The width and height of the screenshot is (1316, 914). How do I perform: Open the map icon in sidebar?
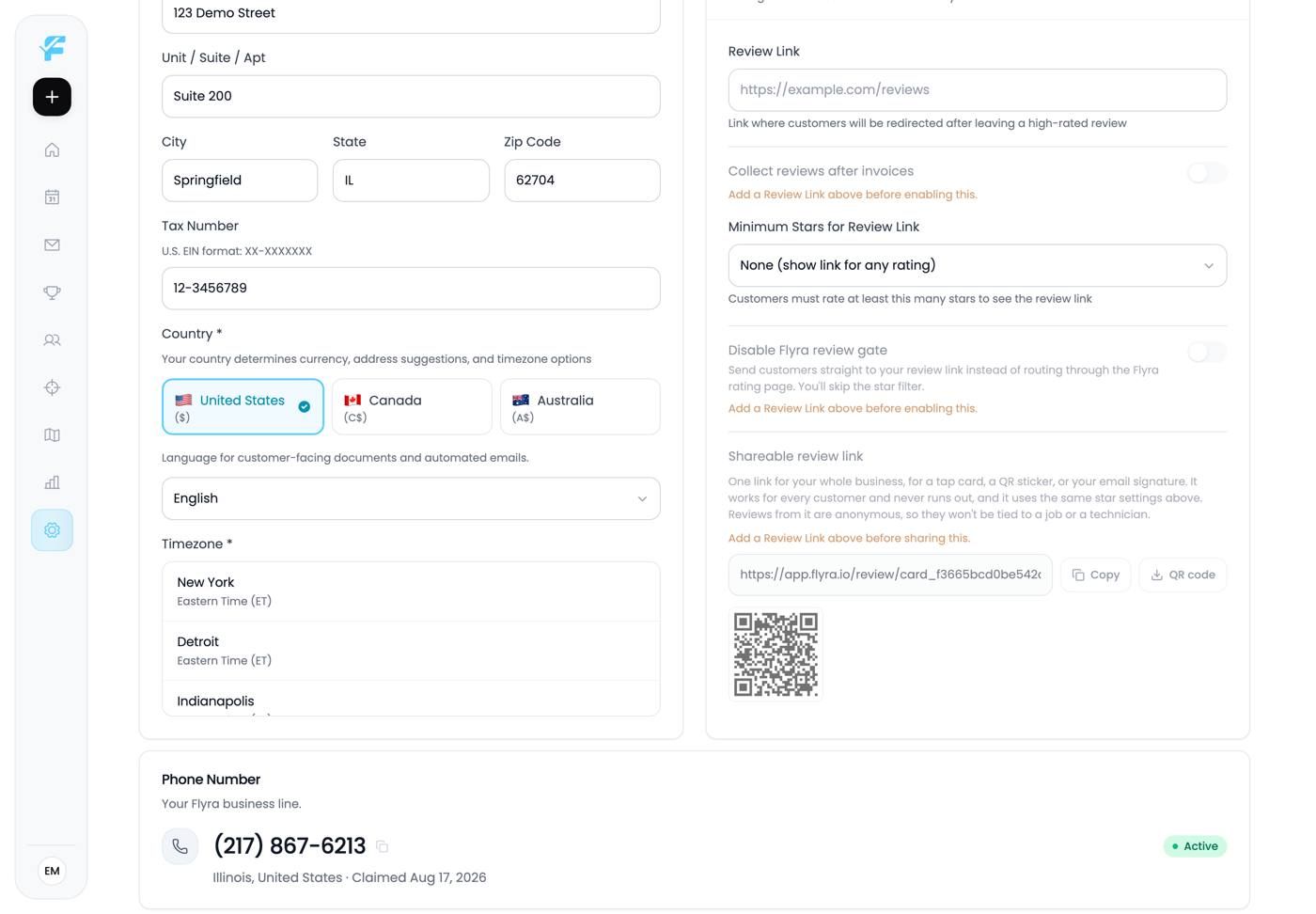(x=52, y=434)
